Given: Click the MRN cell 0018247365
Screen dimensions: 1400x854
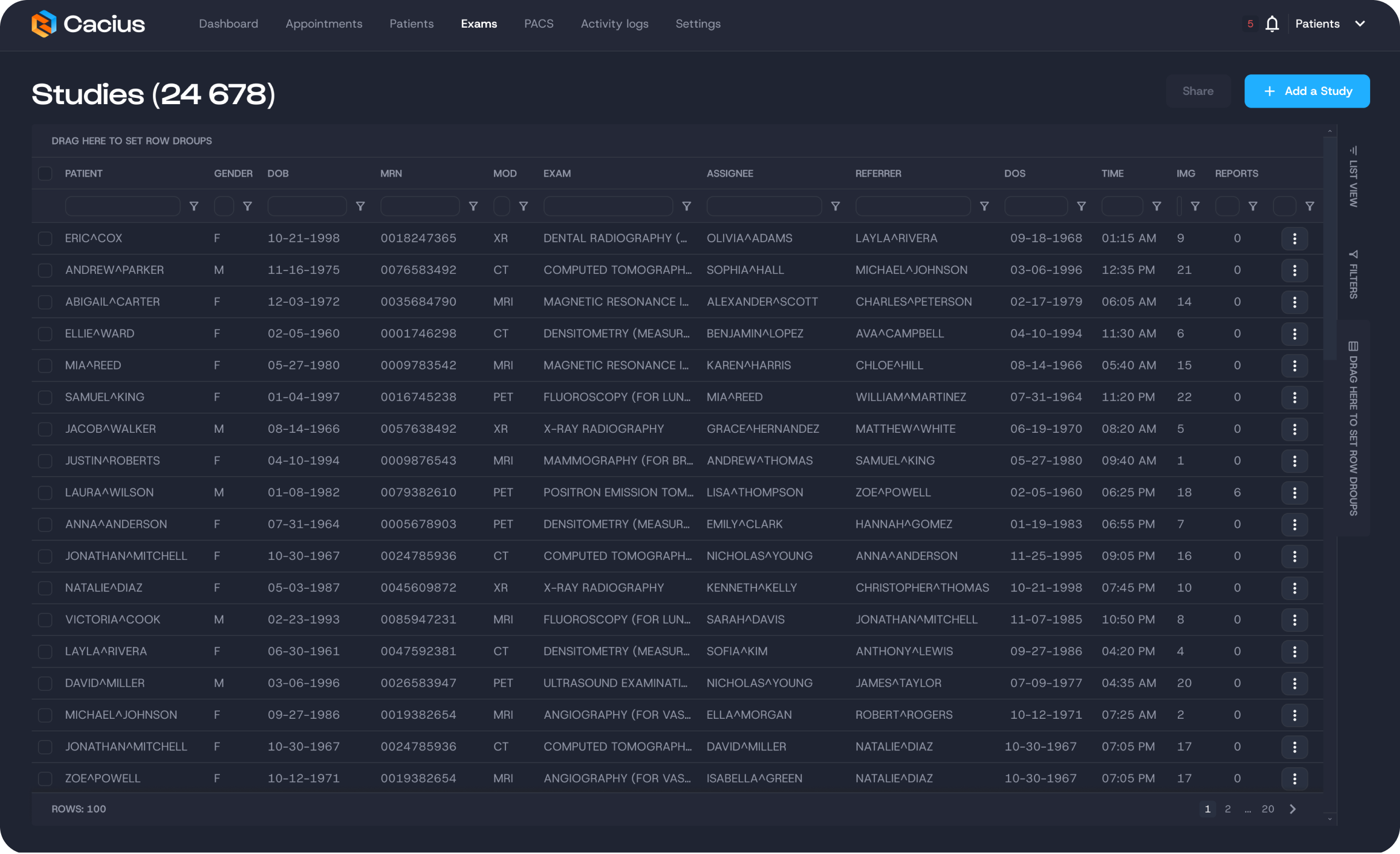Looking at the screenshot, I should pos(419,238).
